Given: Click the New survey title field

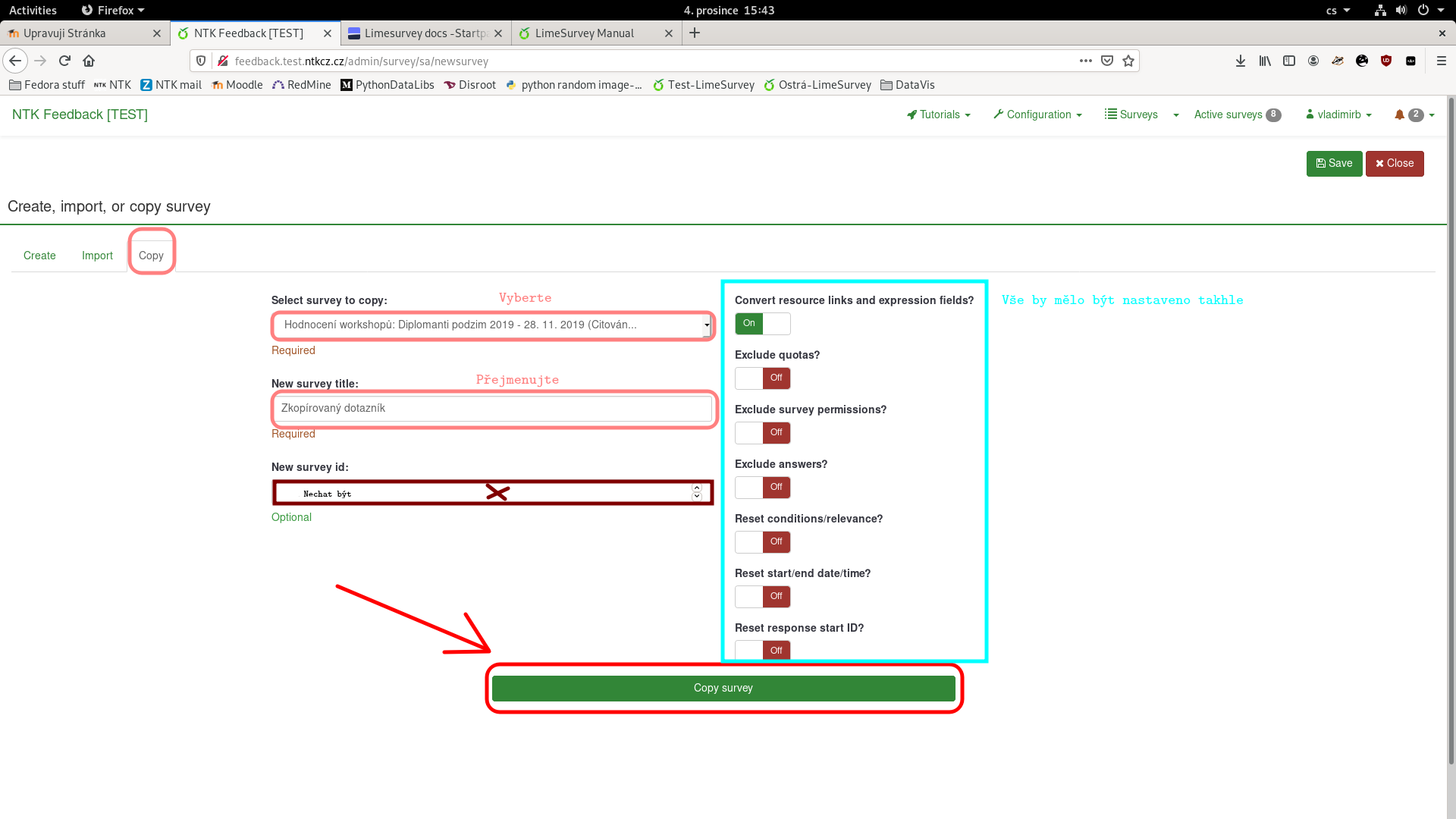Looking at the screenshot, I should coord(492,408).
